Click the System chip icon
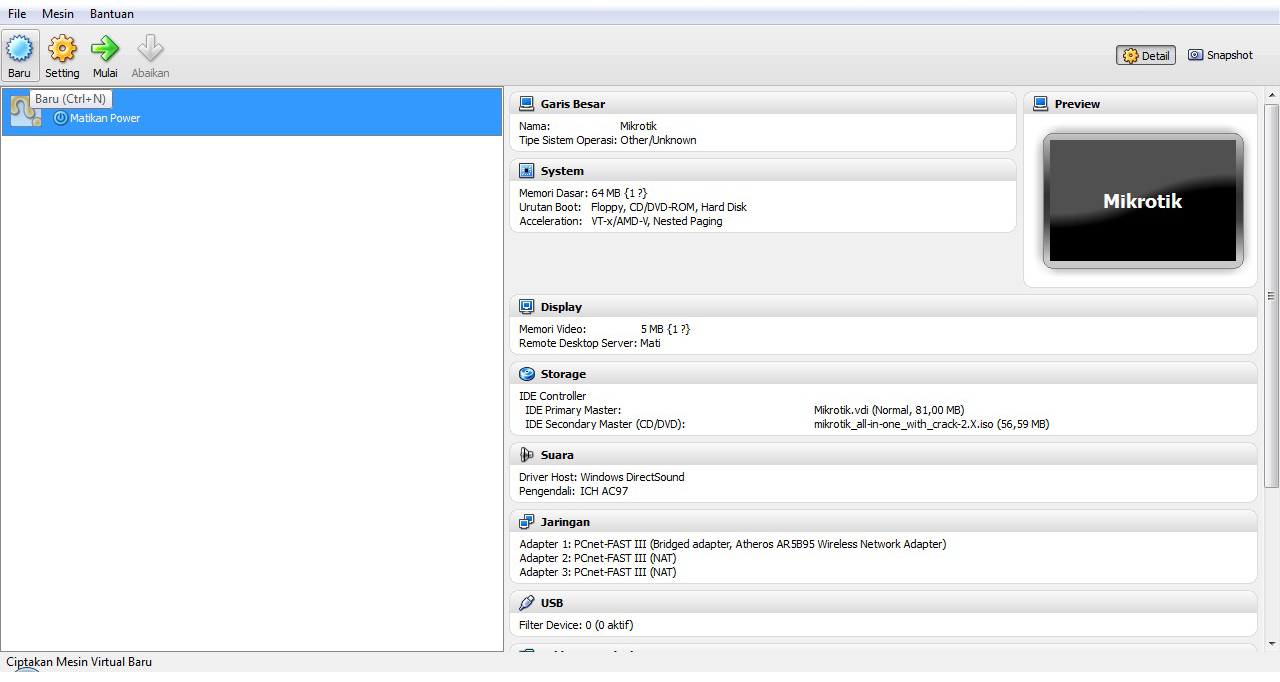The width and height of the screenshot is (1280, 682). 527,171
